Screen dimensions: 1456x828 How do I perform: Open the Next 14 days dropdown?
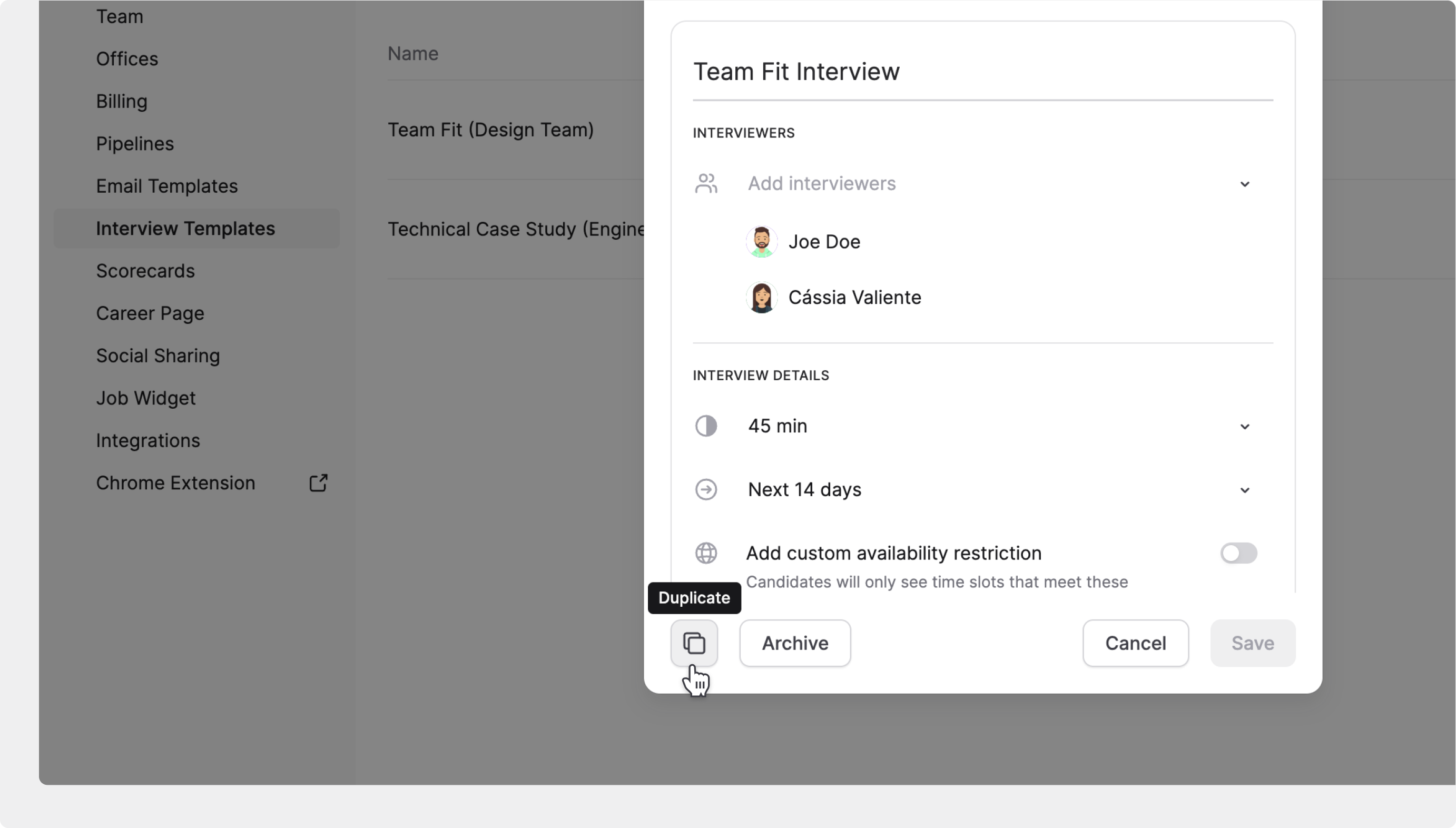coord(1244,490)
